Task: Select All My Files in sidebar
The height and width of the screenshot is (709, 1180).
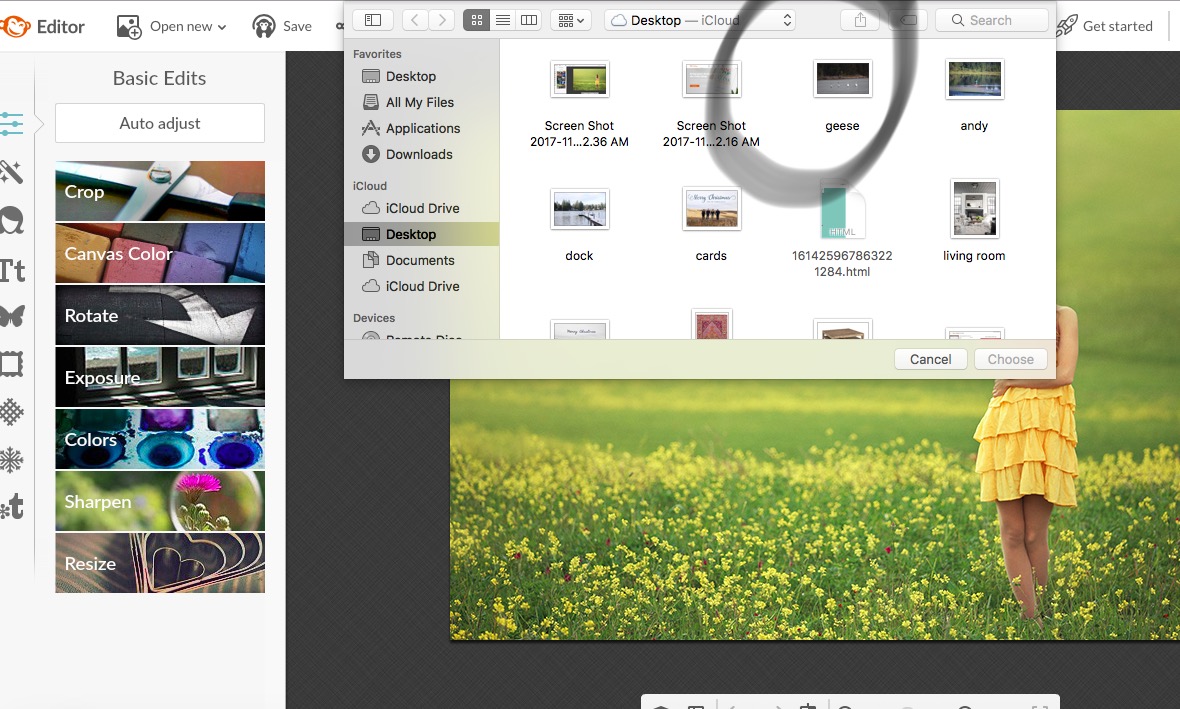Action: click(x=421, y=102)
